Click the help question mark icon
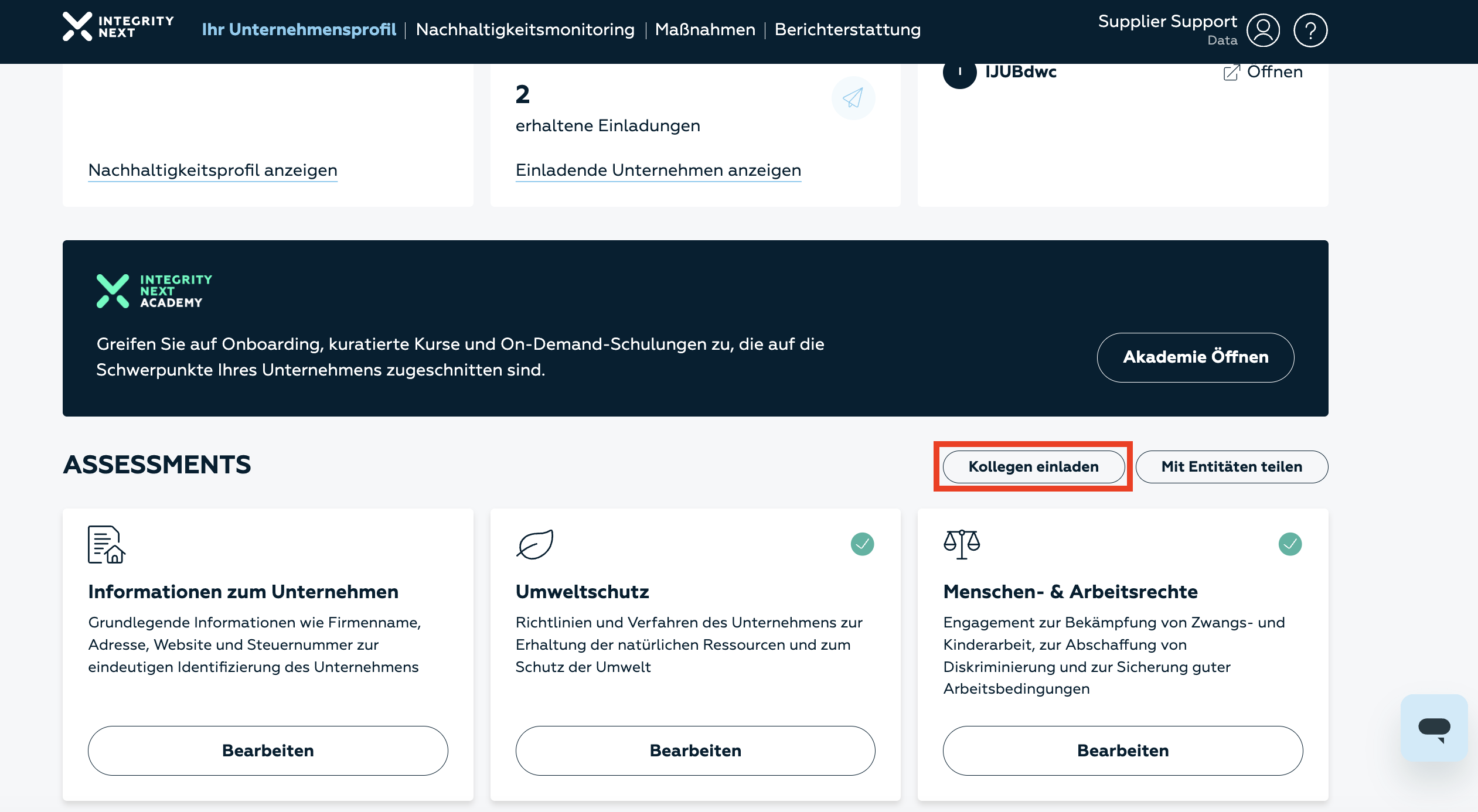 click(1310, 30)
